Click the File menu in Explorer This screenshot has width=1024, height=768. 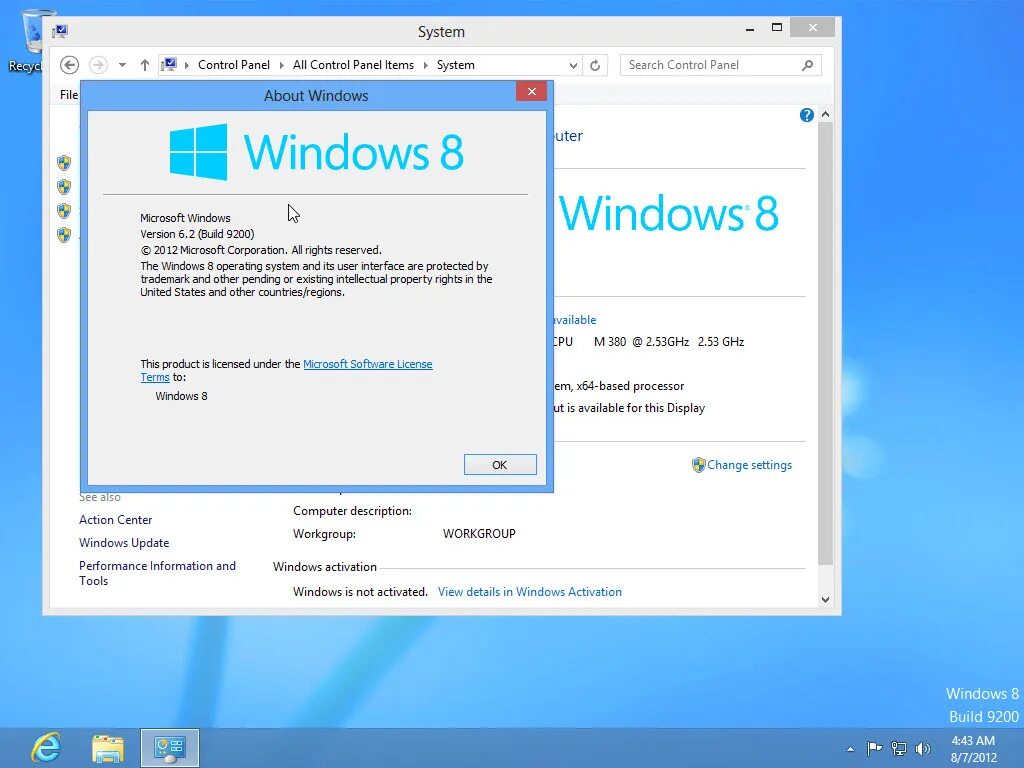coord(68,94)
